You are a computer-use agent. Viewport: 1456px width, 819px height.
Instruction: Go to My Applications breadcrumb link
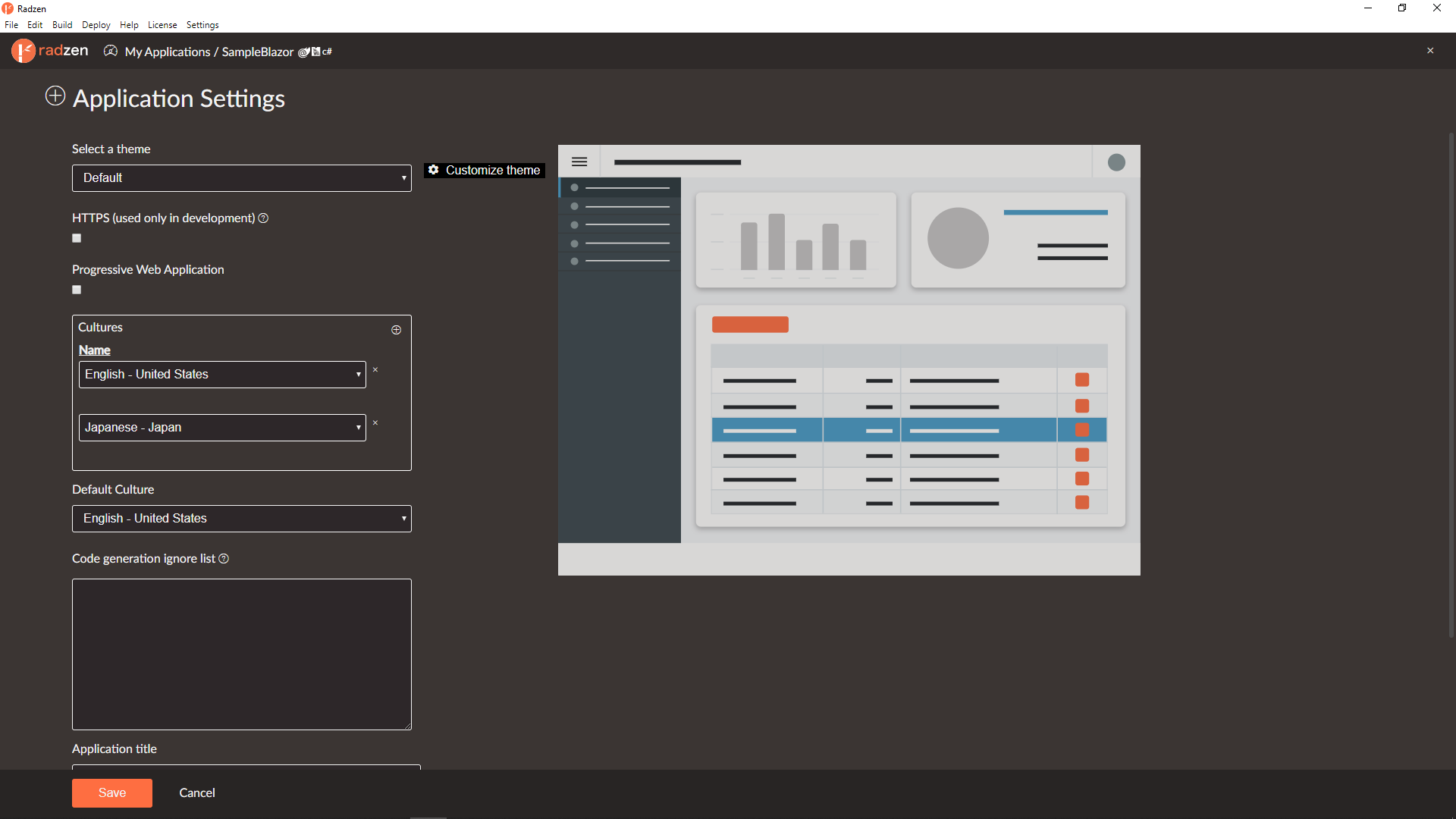tap(168, 52)
